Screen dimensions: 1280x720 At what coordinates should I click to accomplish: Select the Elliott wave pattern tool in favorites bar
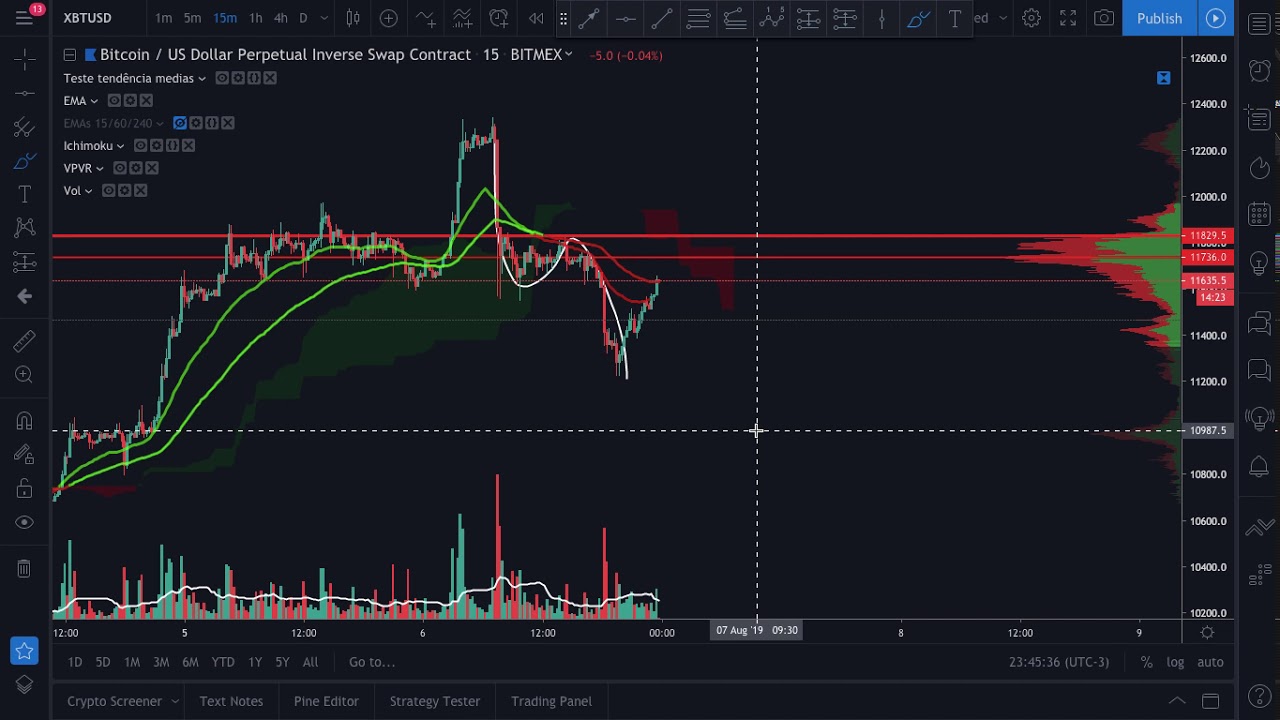[x=772, y=18]
